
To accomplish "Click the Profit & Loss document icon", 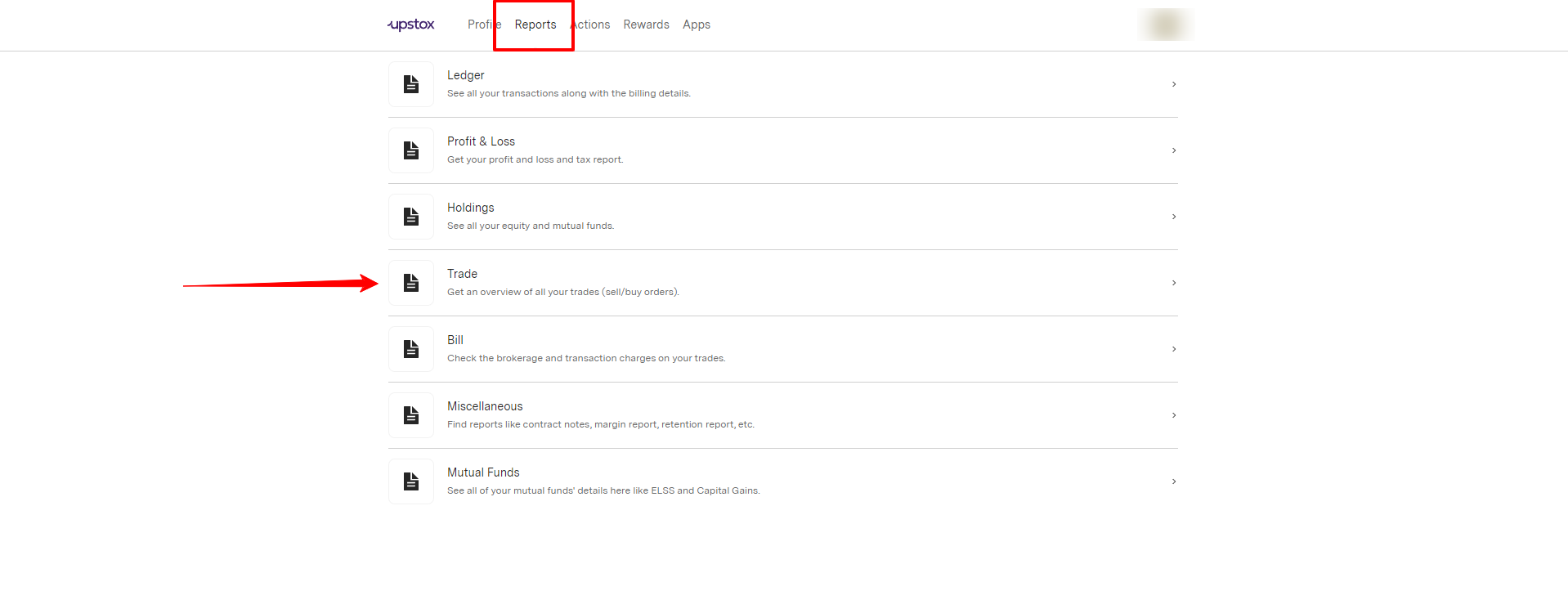I will point(411,150).
